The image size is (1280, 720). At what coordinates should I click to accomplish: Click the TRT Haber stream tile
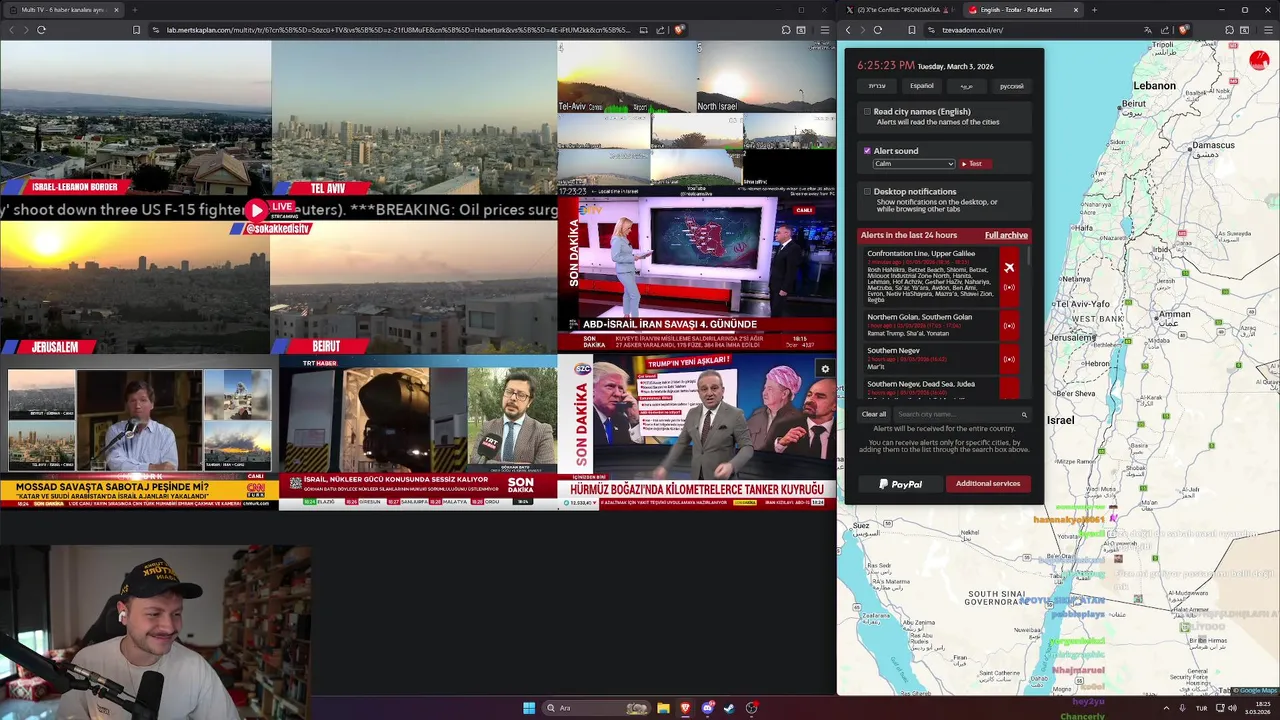point(418,433)
